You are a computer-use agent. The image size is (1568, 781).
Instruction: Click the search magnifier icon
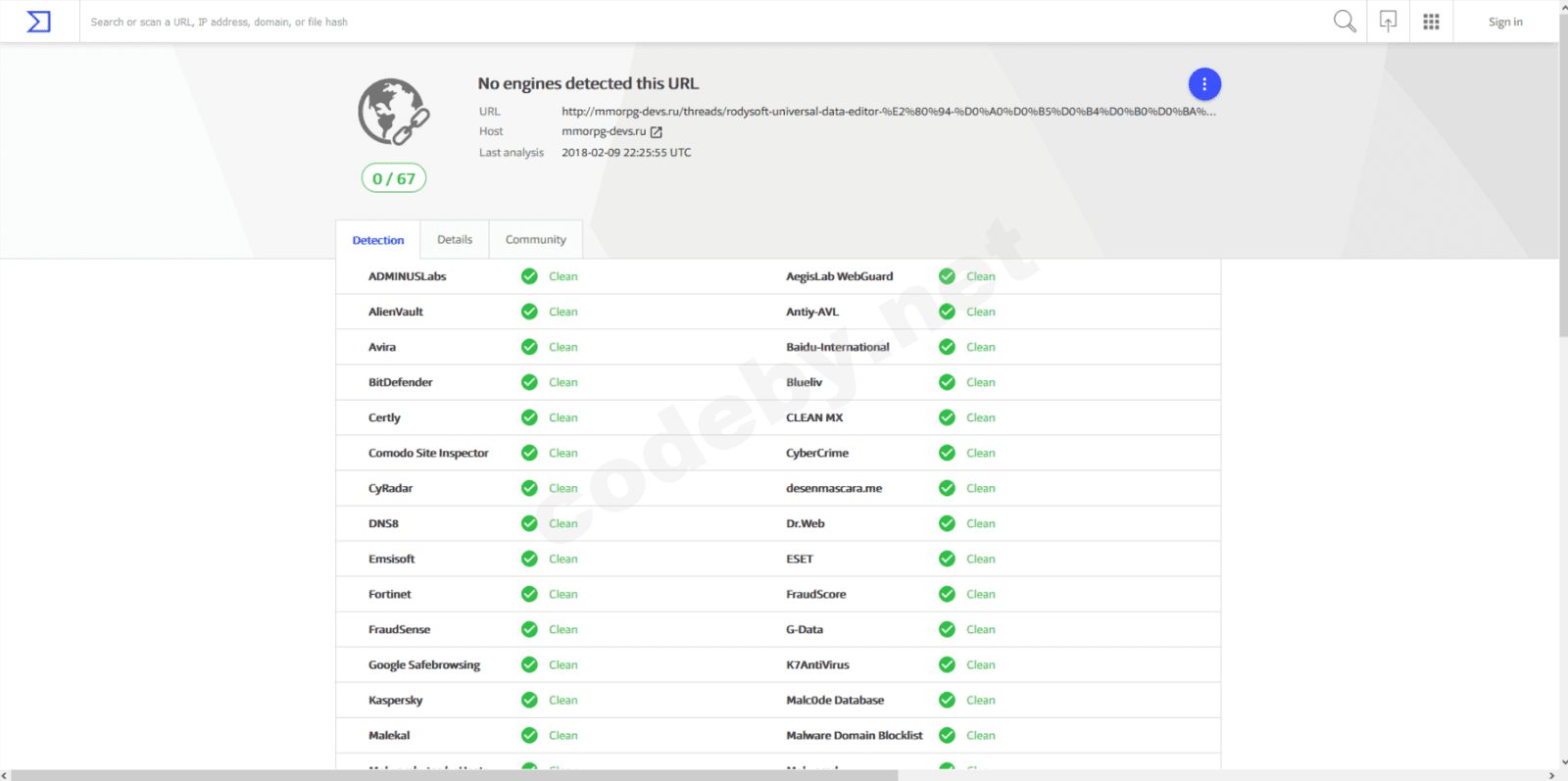[x=1345, y=22]
